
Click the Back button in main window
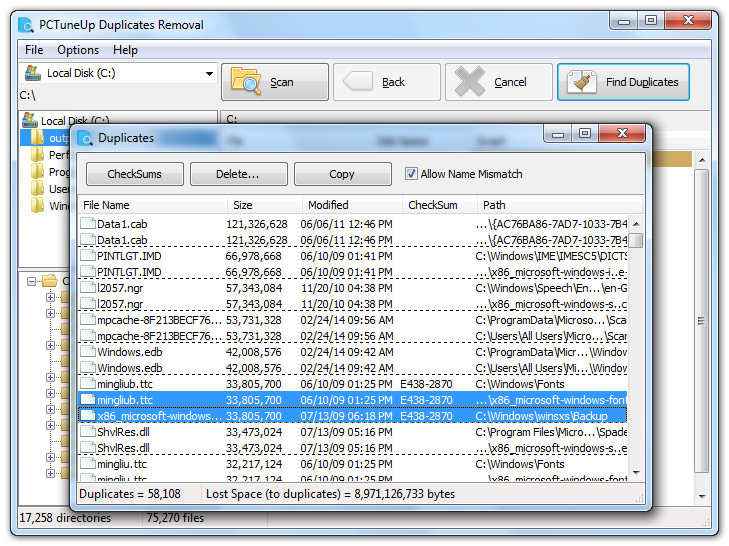[x=387, y=82]
